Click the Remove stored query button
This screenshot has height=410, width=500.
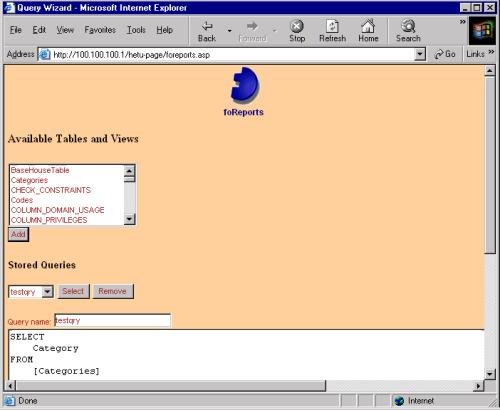(113, 291)
